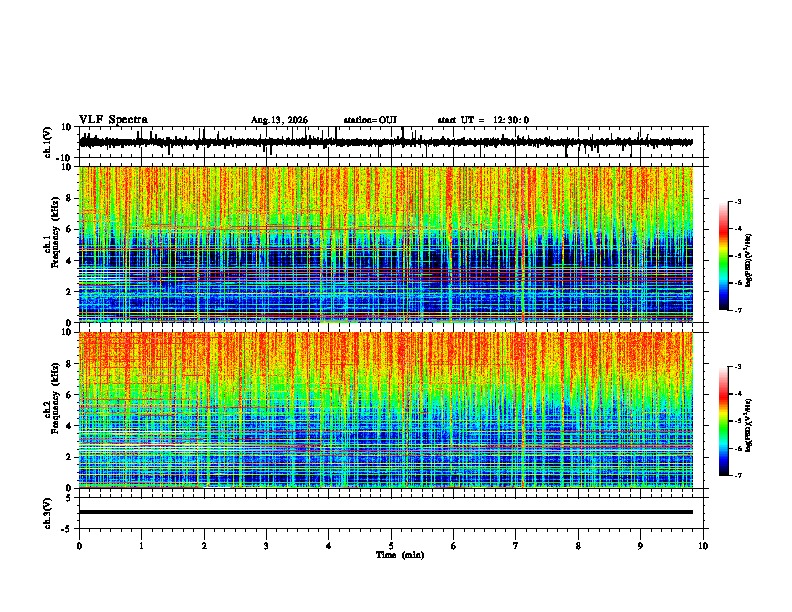Viewport: 792px width, 612px height.
Task: Select the "Aug.13, 2026" date text
Action: 279,120
